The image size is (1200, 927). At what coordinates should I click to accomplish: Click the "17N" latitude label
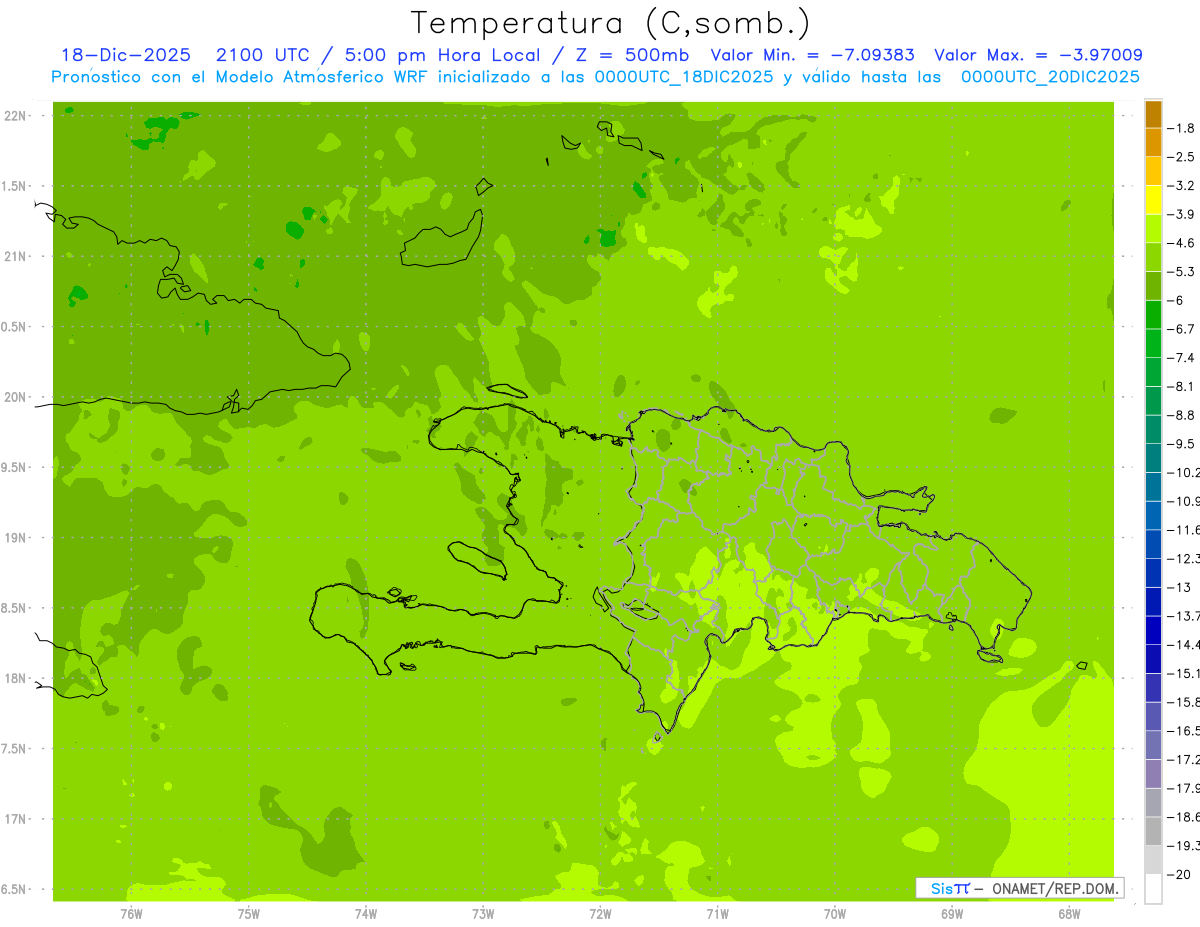pyautogui.click(x=16, y=819)
